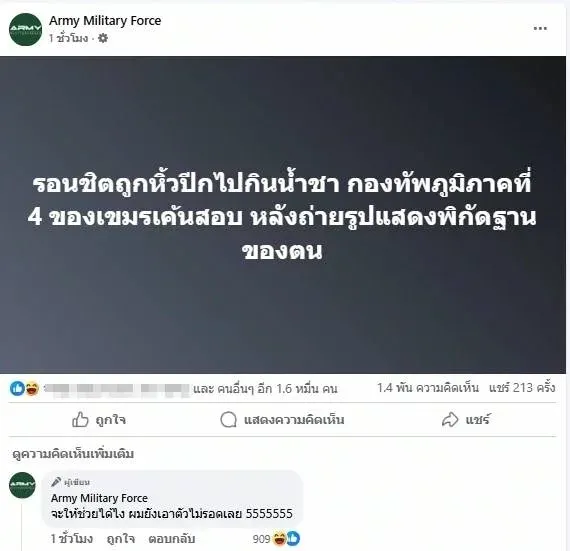The width and height of the screenshot is (570, 551).
Task: Click 'ตอบกลับ' to reply to the comment
Action: 172,538
